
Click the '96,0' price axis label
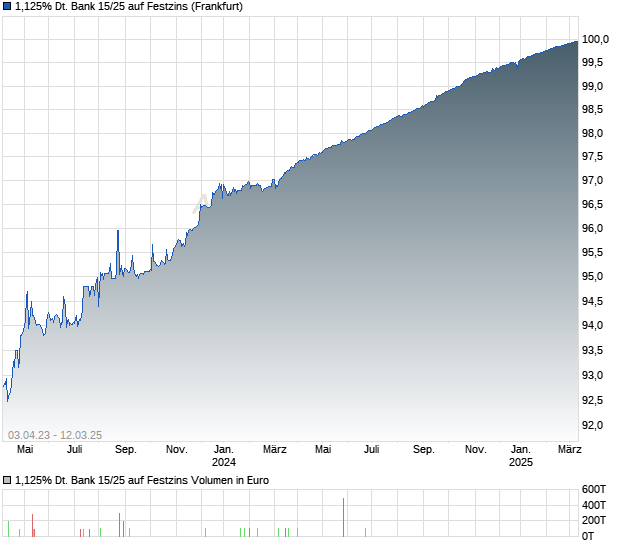pos(592,228)
